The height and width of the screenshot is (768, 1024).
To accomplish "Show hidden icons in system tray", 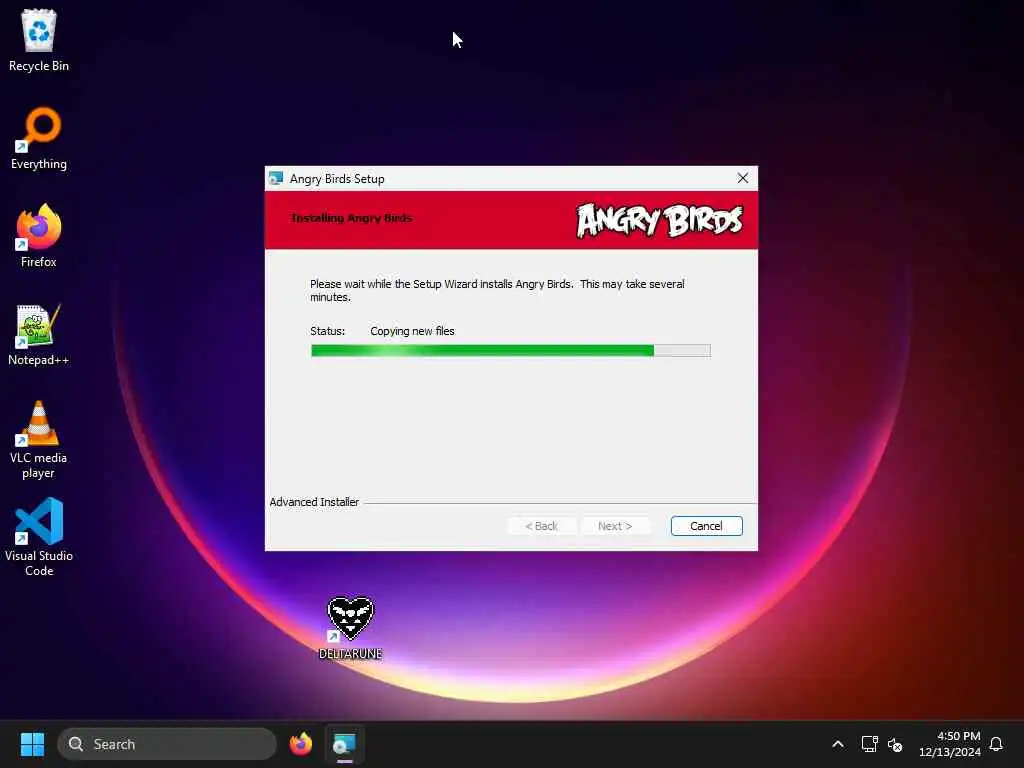I will [838, 744].
